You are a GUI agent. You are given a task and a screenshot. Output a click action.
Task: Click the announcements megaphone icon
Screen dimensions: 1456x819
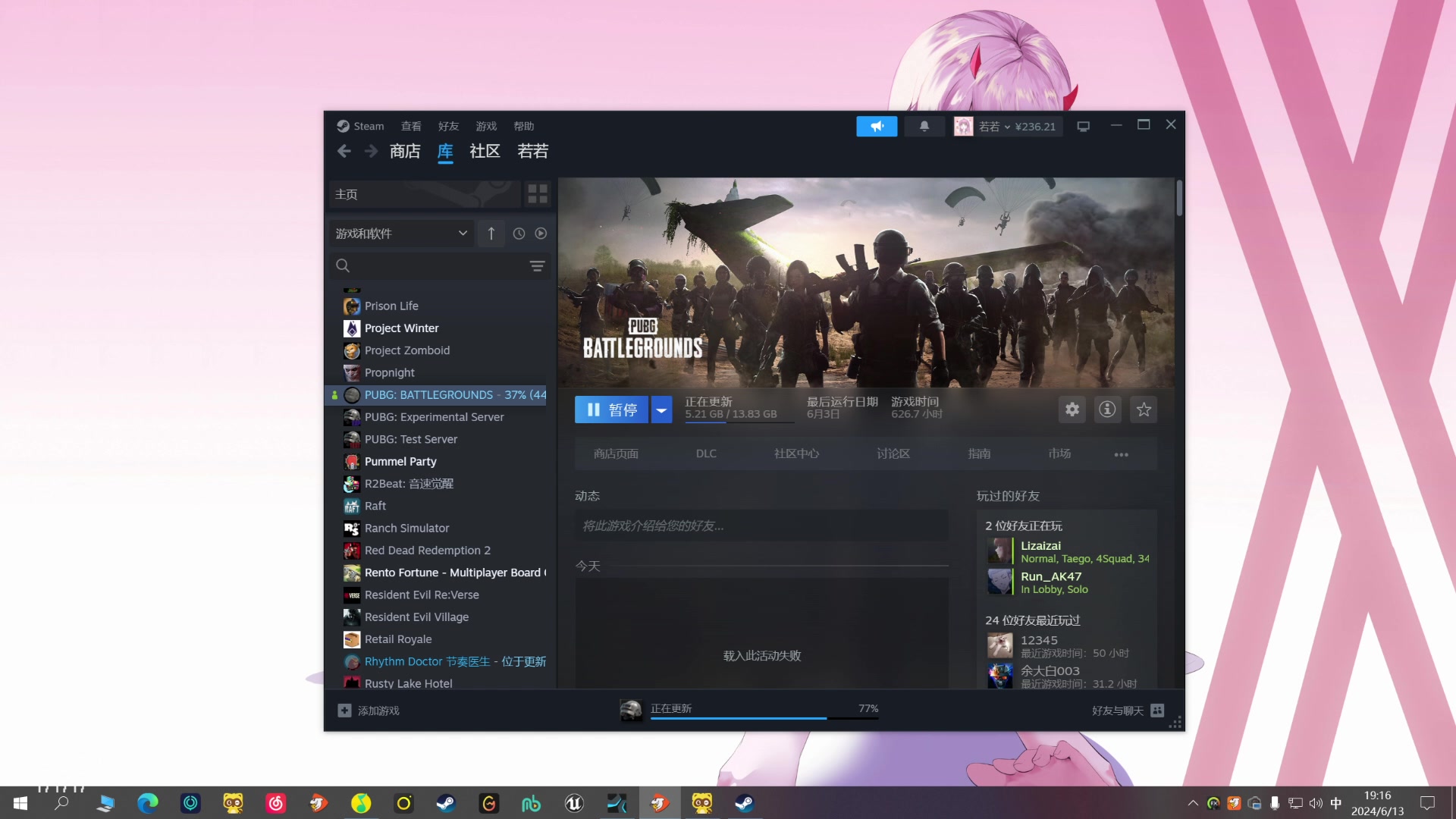tap(877, 127)
